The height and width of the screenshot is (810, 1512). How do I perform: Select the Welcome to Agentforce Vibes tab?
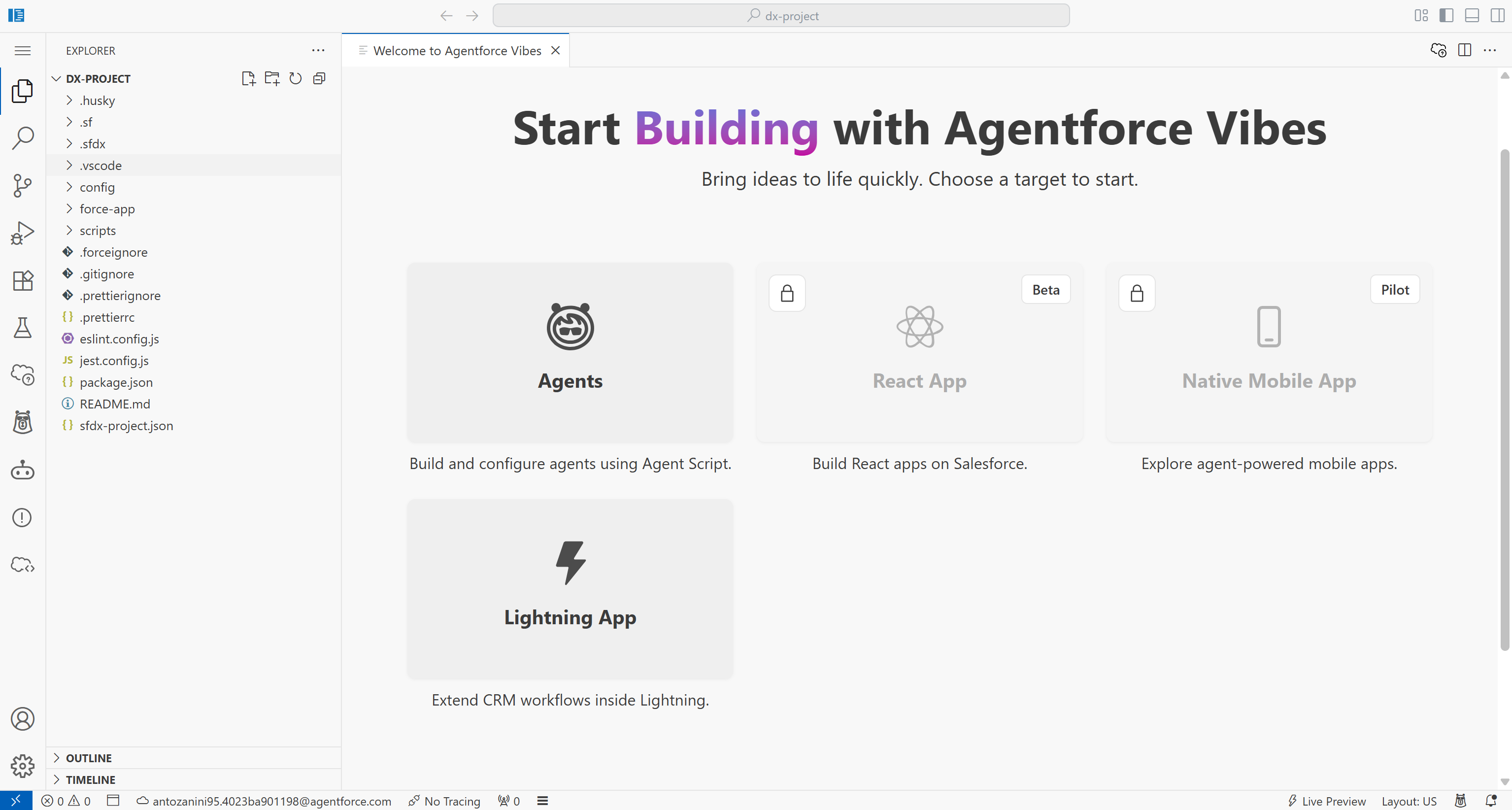pos(457,50)
